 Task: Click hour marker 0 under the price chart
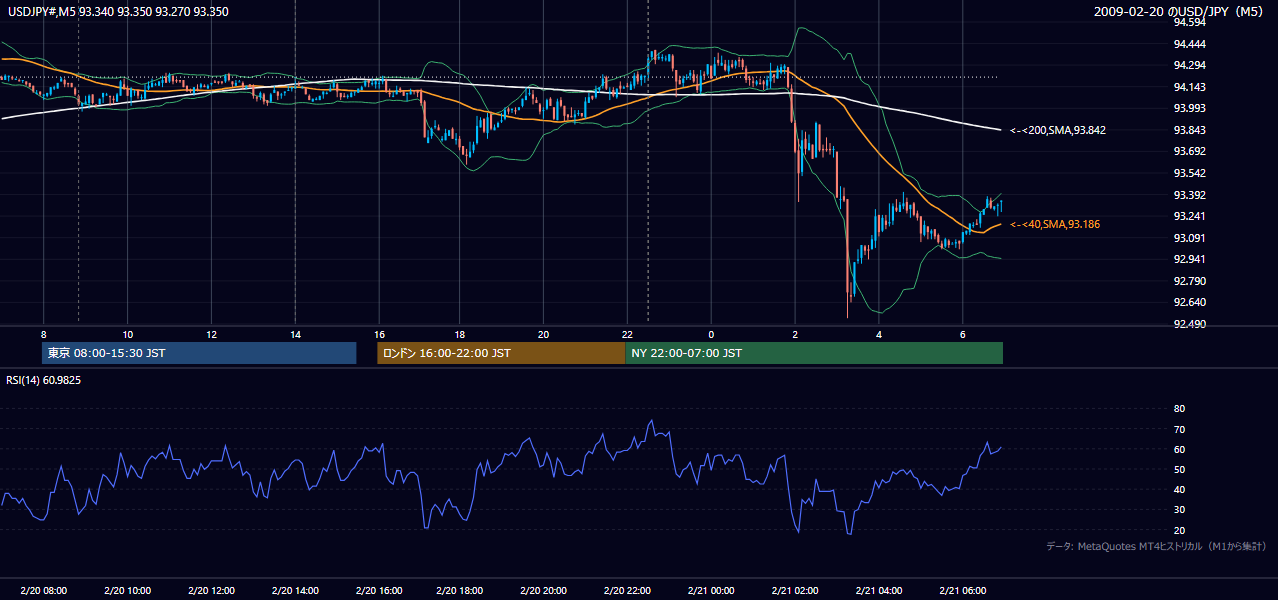[x=711, y=334]
